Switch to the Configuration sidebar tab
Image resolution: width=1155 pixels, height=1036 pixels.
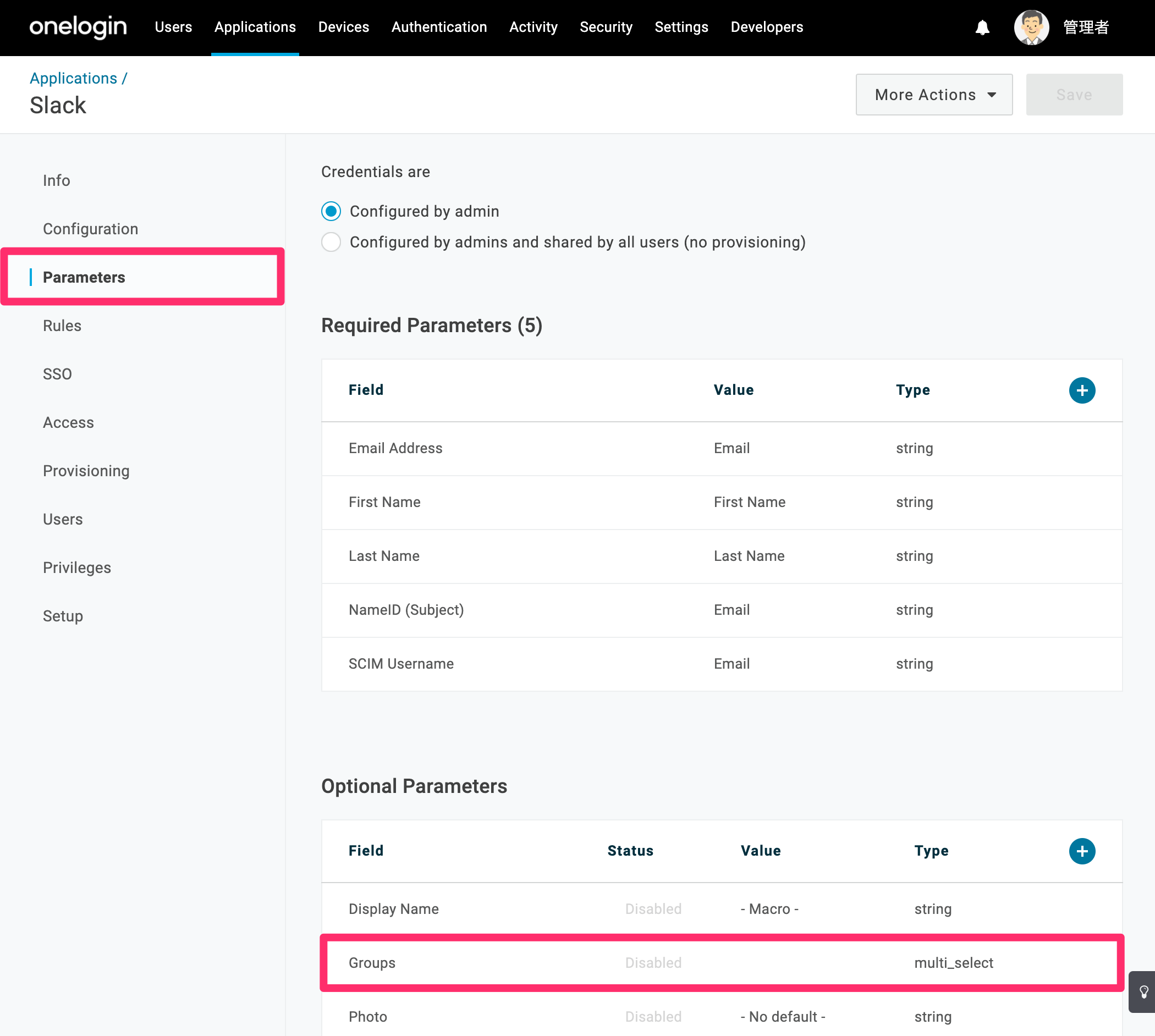pos(91,229)
